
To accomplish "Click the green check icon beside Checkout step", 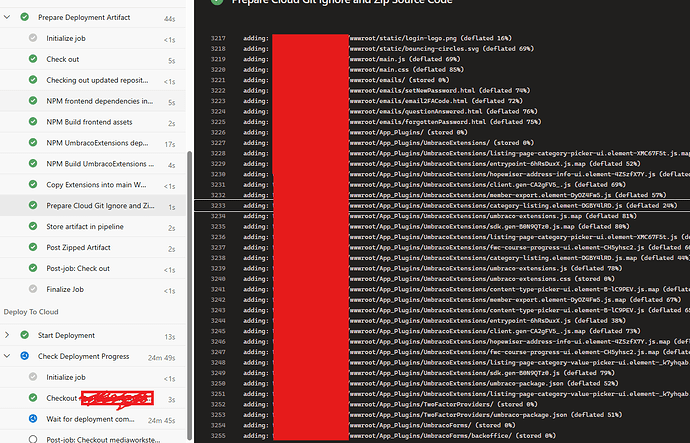I will 33,398.
